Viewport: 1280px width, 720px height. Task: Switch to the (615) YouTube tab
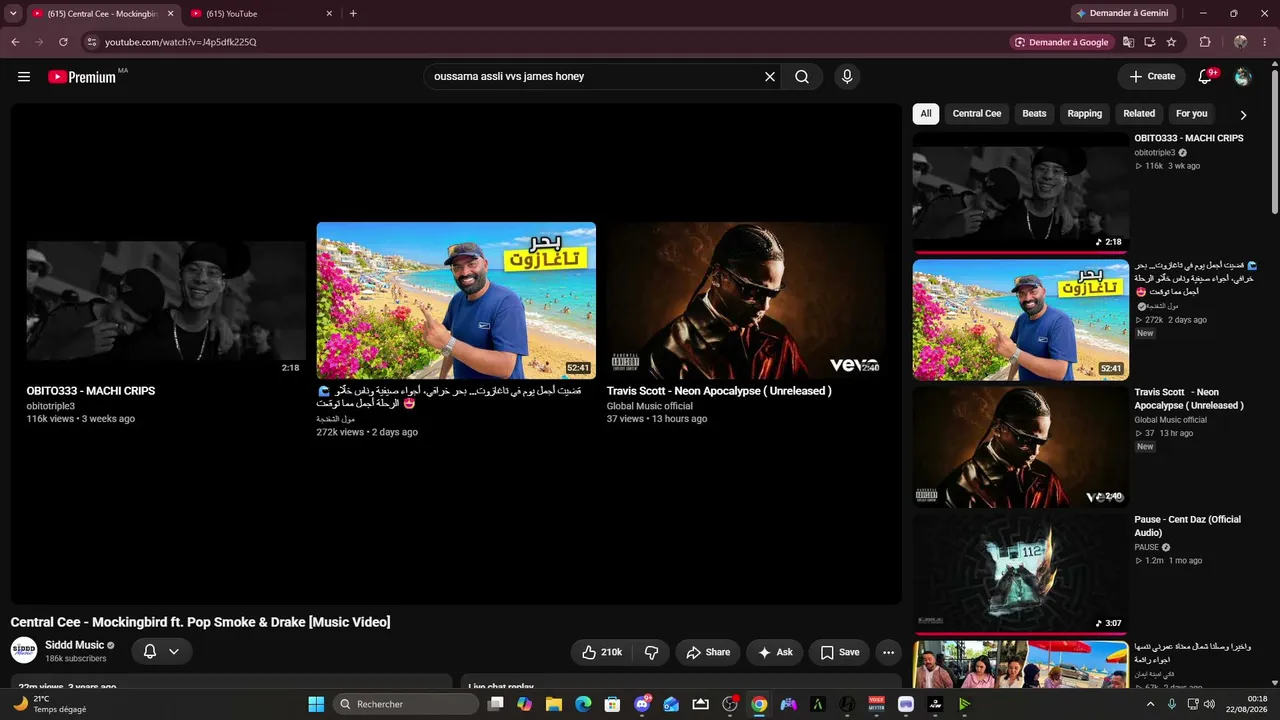point(262,14)
